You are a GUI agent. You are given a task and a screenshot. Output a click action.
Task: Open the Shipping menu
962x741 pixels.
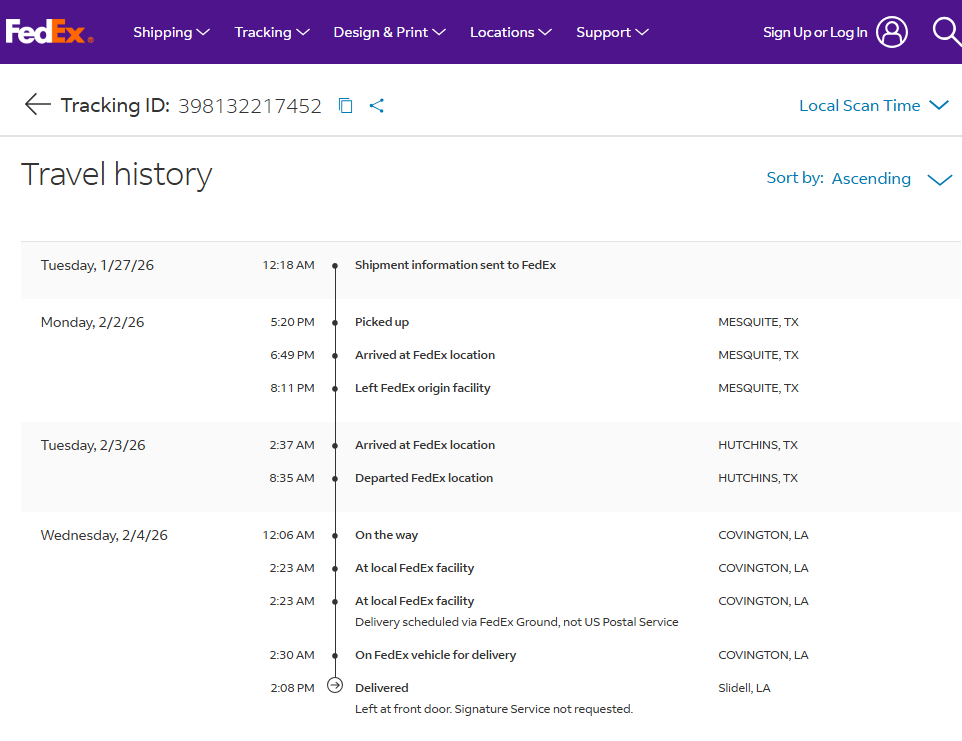pyautogui.click(x=171, y=32)
